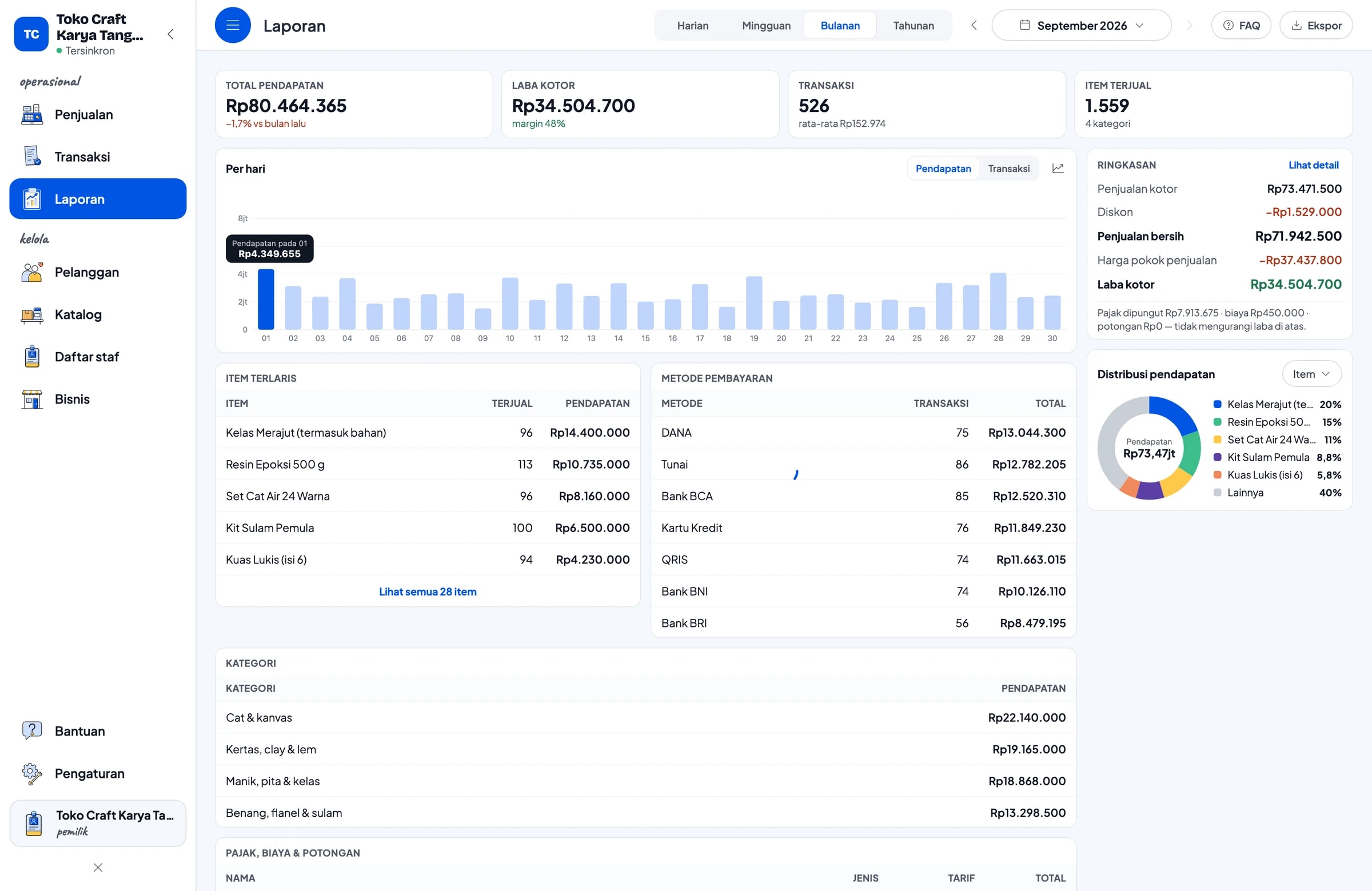Open Lihat semua 28 item link
Viewport: 1372px width, 891px height.
(428, 592)
